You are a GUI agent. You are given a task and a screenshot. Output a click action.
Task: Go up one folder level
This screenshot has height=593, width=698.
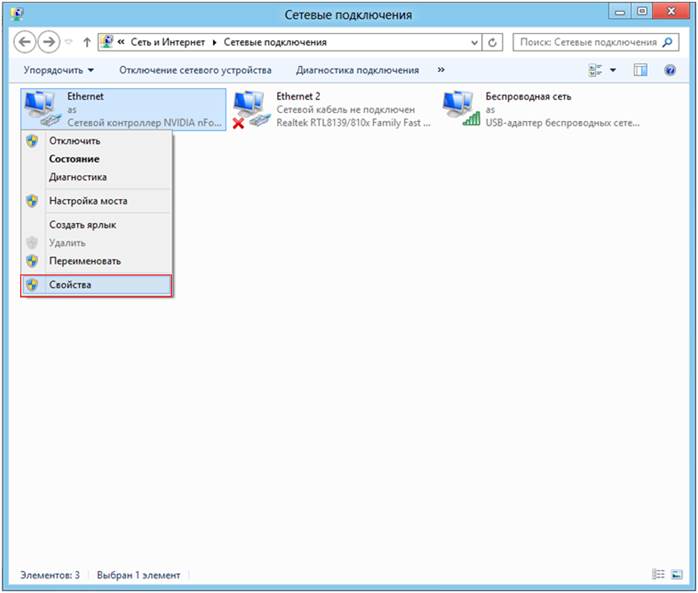click(87, 42)
